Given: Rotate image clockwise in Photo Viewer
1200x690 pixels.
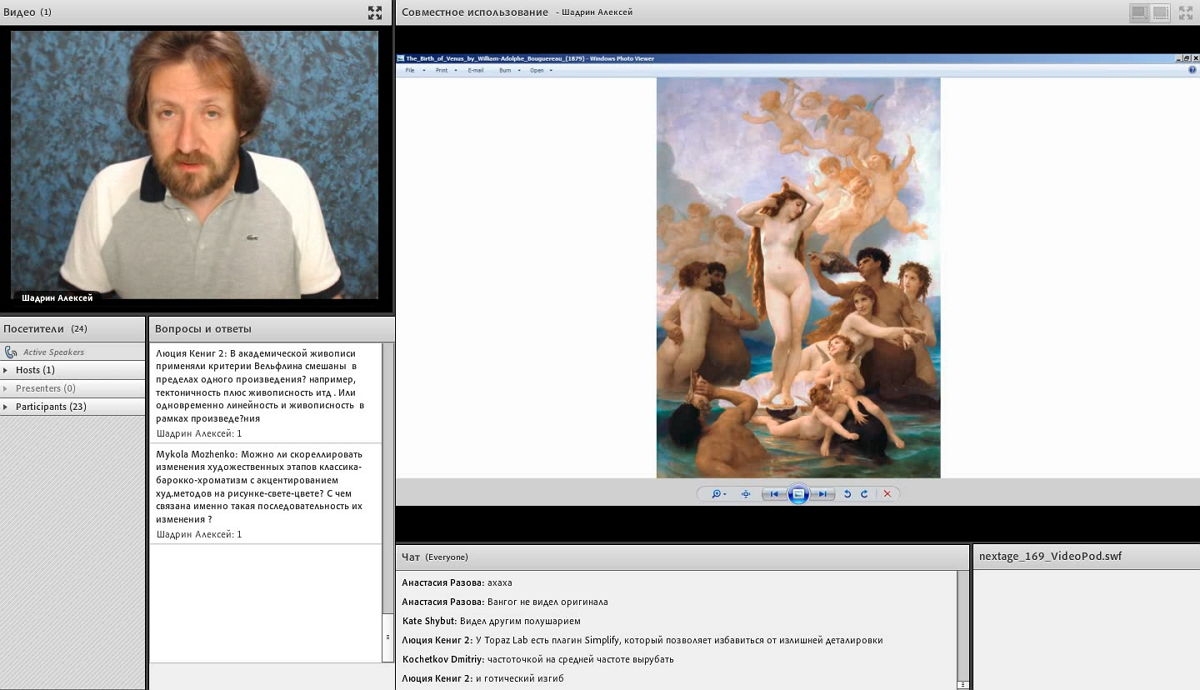Looking at the screenshot, I should tap(864, 494).
